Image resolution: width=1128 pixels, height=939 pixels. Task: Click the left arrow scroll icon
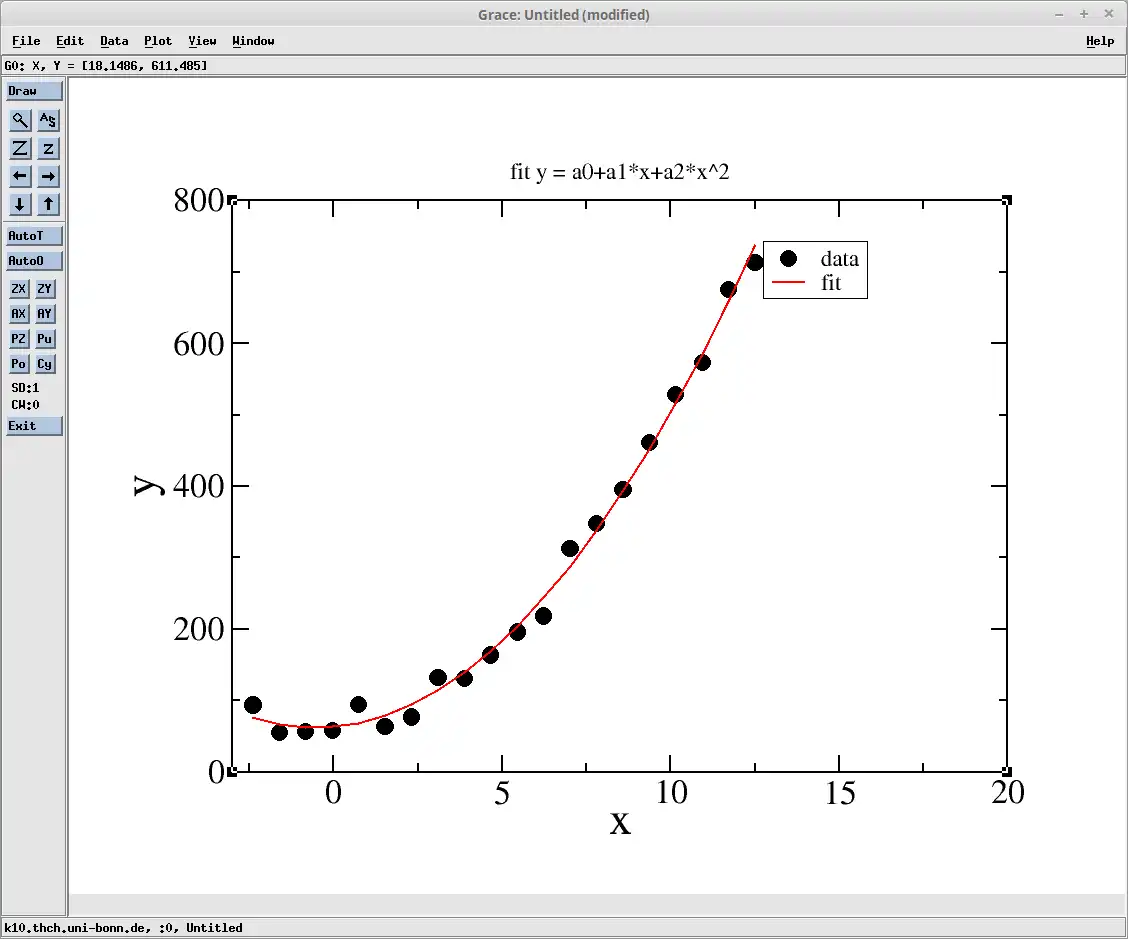pyautogui.click(x=19, y=176)
